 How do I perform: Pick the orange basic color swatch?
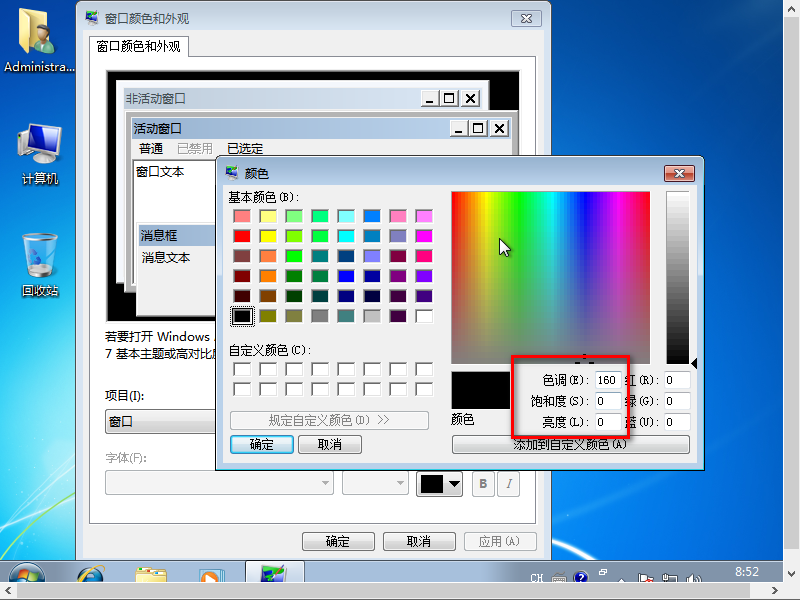(x=268, y=276)
